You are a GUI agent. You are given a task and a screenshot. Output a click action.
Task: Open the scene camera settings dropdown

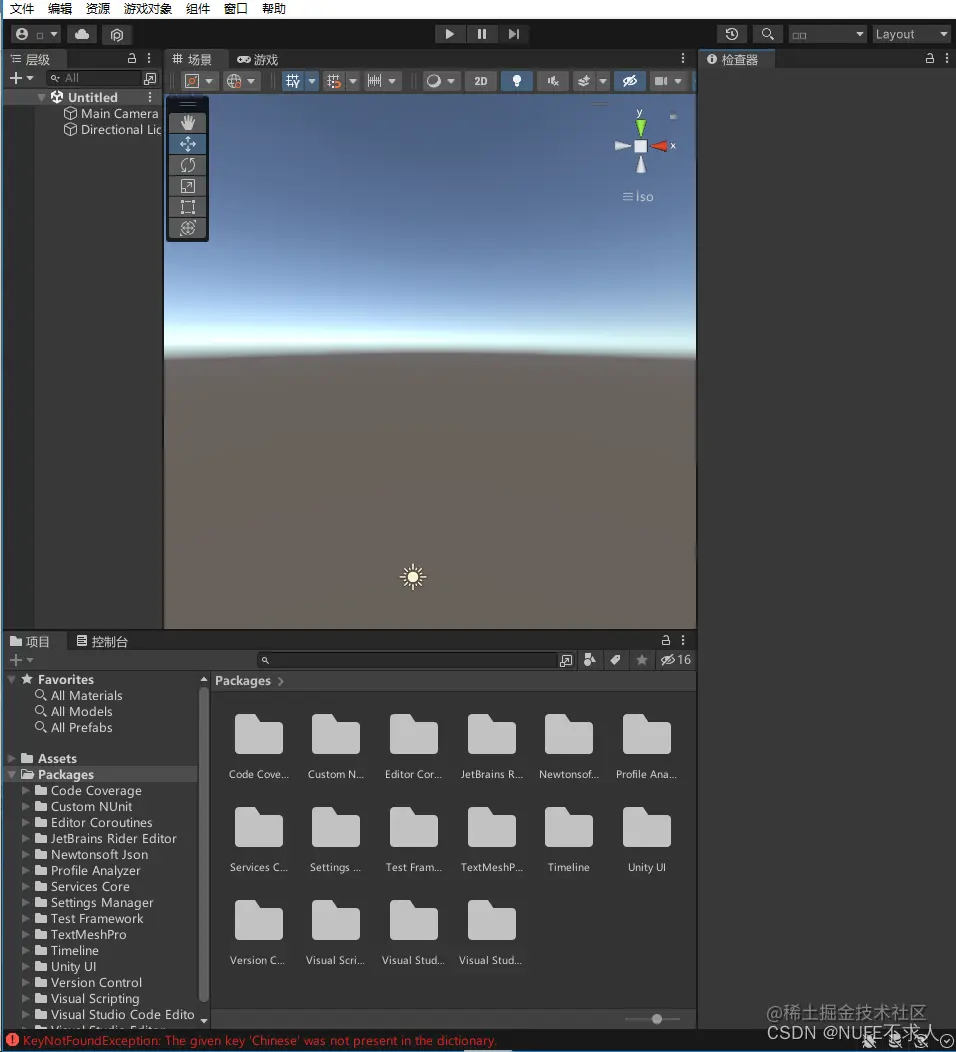[668, 81]
